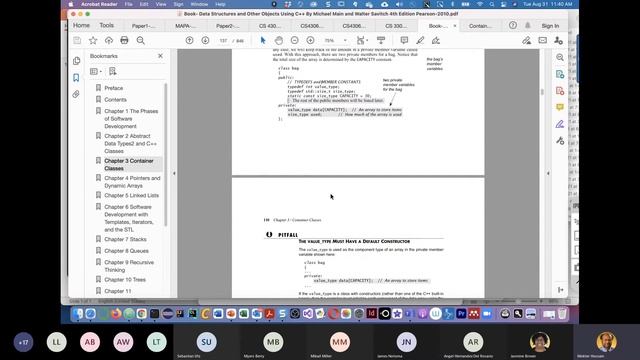Open Firefox from the Dock
The image size is (640, 360).
tap(116, 313)
